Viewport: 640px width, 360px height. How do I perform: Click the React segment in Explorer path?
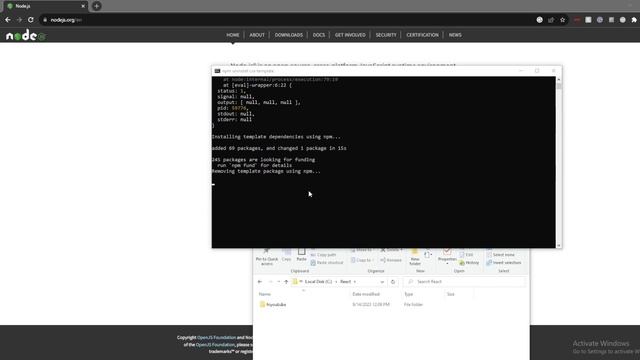345,282
